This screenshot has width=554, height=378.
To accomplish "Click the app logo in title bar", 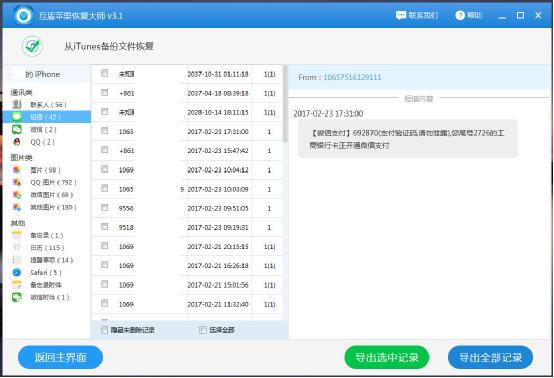I will [24, 15].
